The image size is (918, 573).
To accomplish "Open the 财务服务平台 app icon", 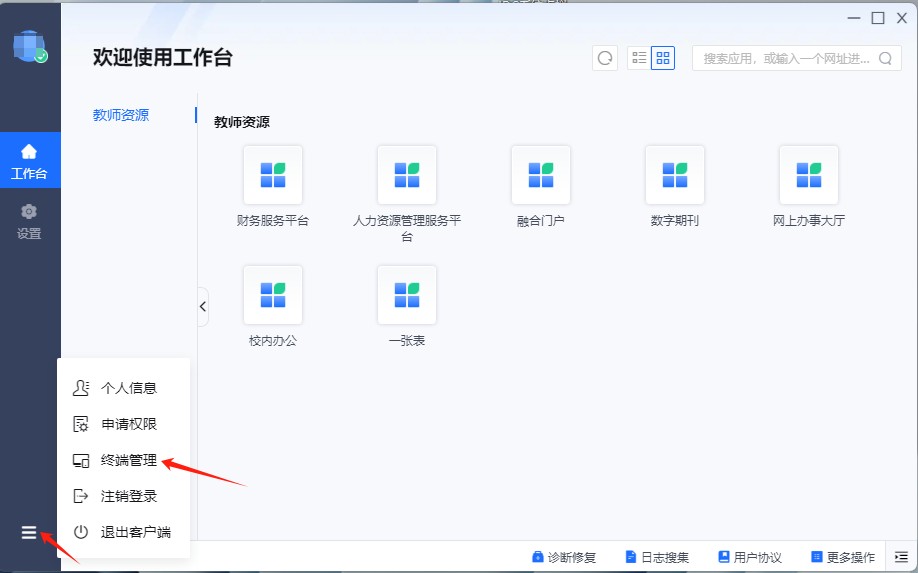I will click(272, 175).
